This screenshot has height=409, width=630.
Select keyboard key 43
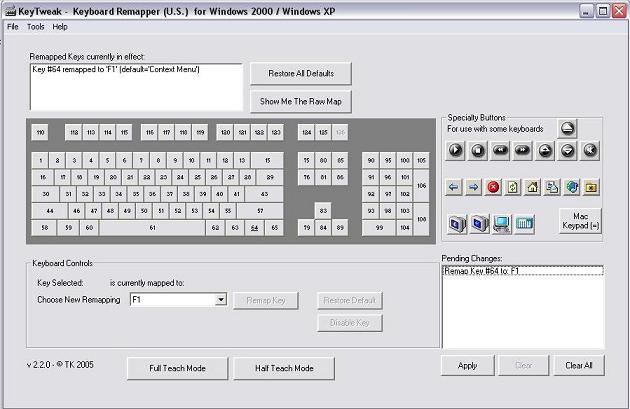click(264, 194)
